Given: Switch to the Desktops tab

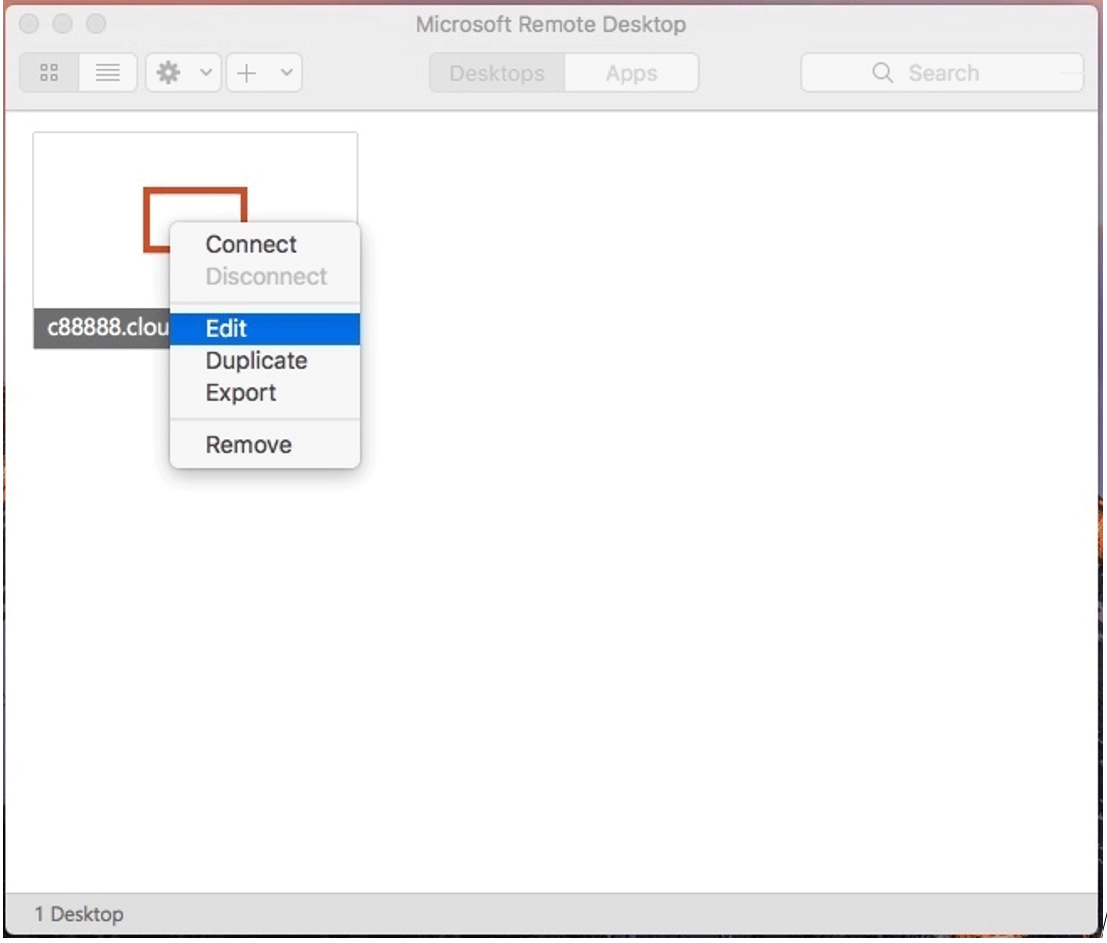Looking at the screenshot, I should point(497,73).
